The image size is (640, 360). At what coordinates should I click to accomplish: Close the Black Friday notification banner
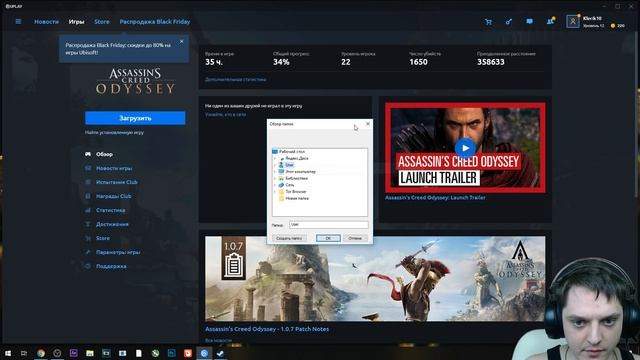pos(182,41)
